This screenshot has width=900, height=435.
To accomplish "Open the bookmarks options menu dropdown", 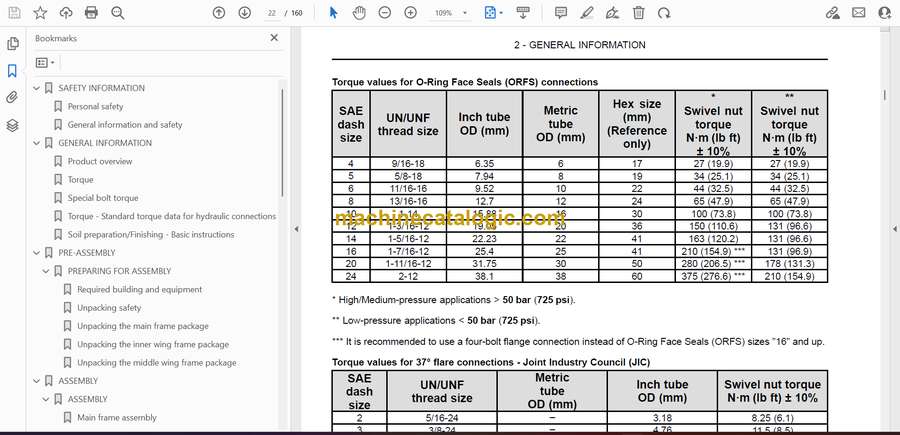I will (45, 63).
